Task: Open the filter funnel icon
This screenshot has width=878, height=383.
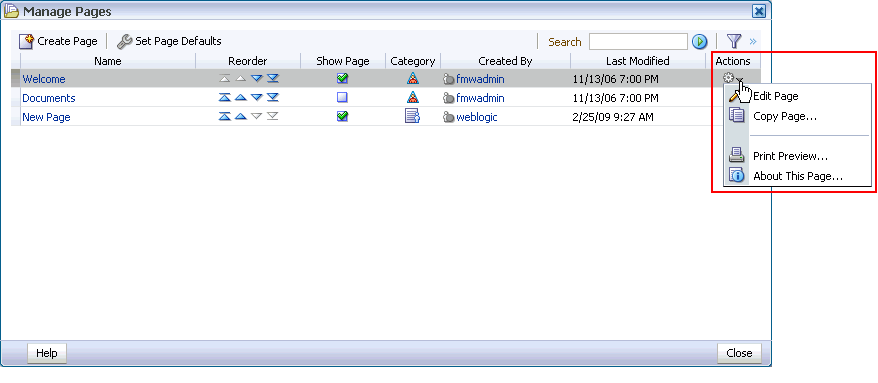Action: click(734, 41)
